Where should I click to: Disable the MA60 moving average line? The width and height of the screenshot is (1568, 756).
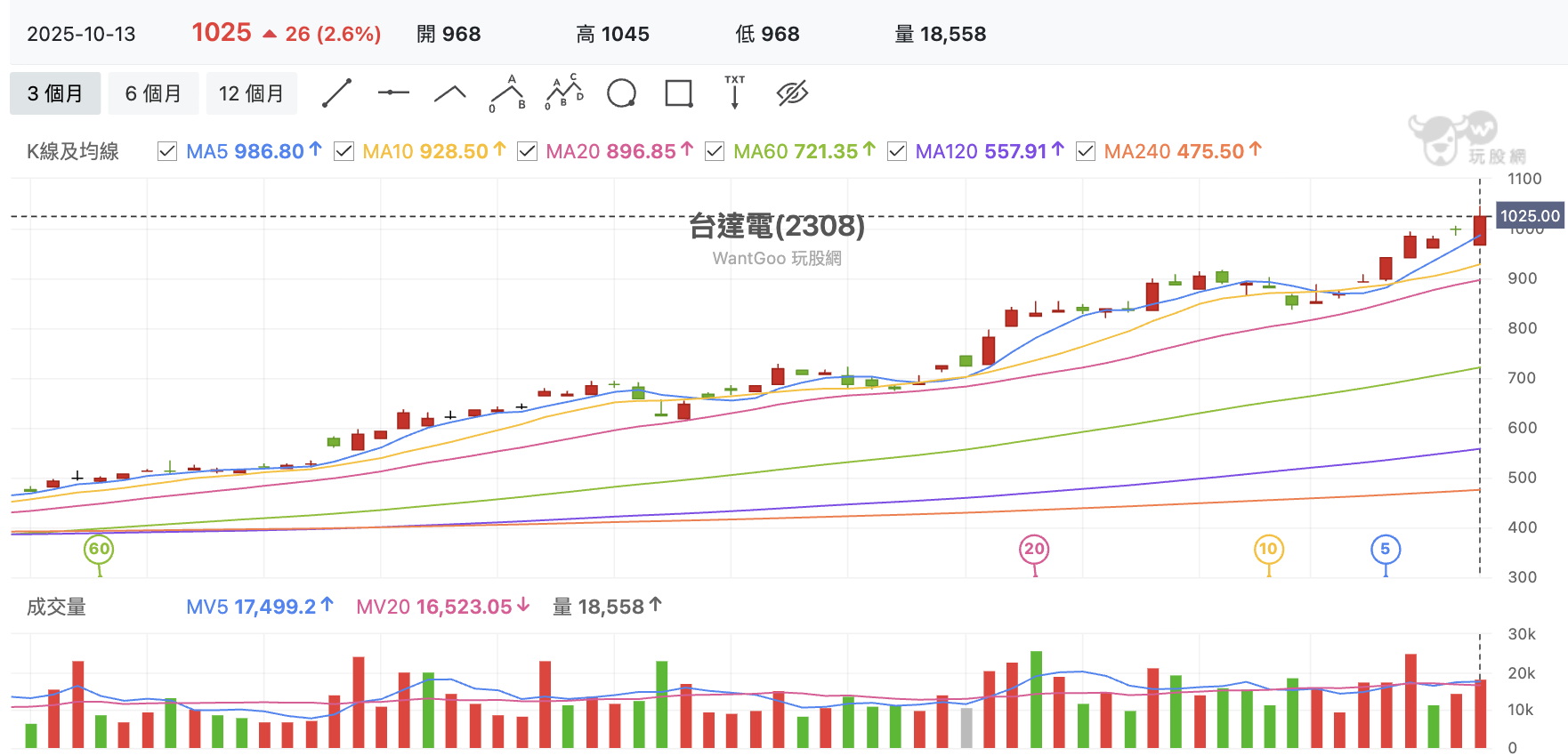714,151
